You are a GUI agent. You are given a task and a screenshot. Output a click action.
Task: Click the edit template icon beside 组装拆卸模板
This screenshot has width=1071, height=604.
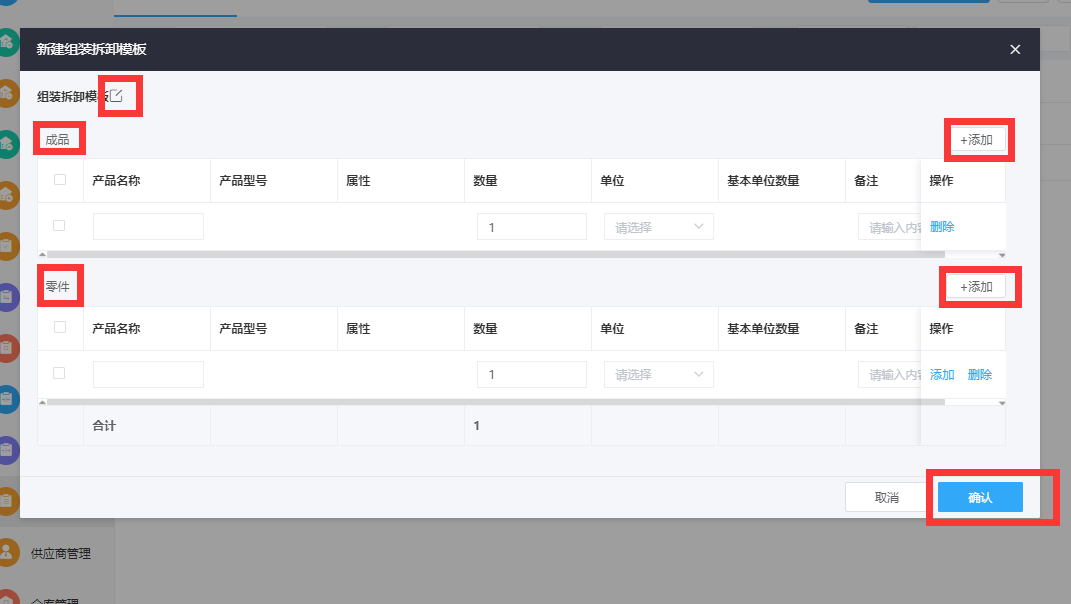116,96
